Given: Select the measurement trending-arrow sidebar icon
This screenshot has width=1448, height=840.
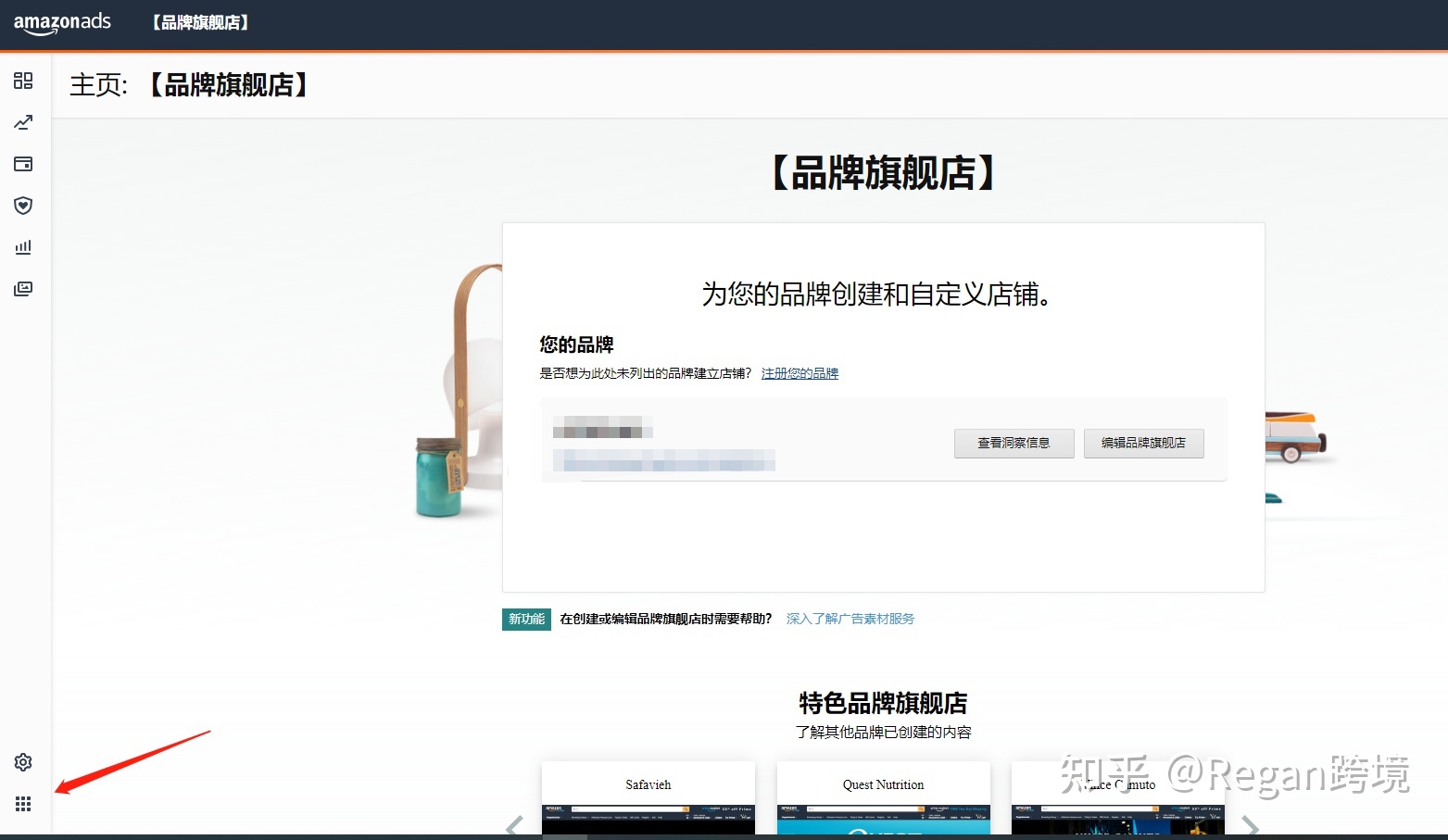Looking at the screenshot, I should tap(23, 122).
